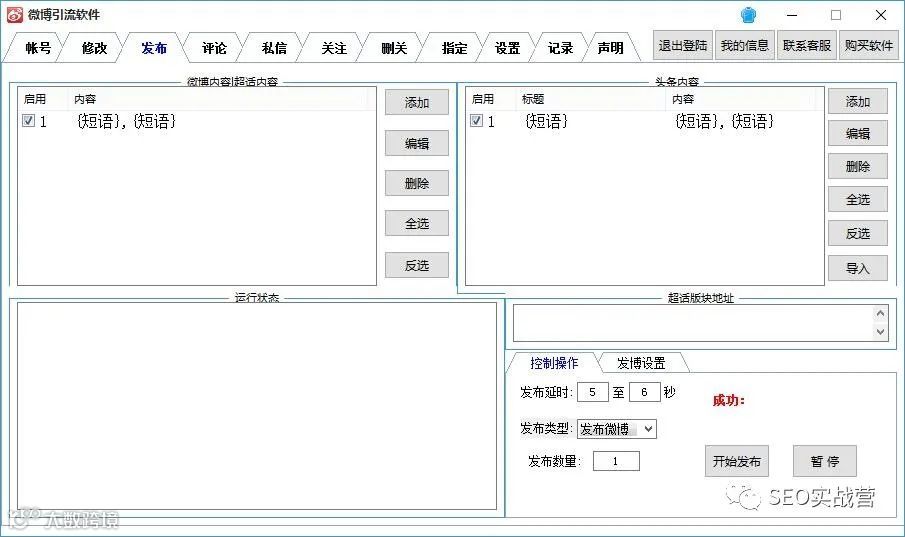
Task: Click the 购买软件 button
Action: point(869,45)
